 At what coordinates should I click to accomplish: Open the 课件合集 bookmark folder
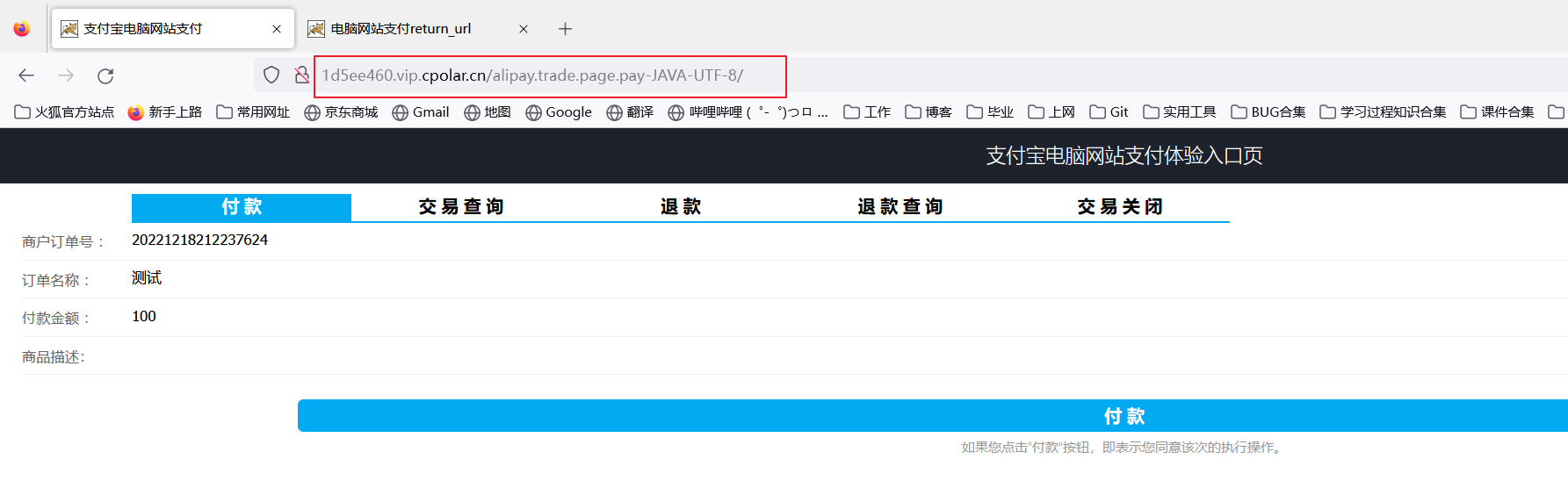click(1498, 112)
